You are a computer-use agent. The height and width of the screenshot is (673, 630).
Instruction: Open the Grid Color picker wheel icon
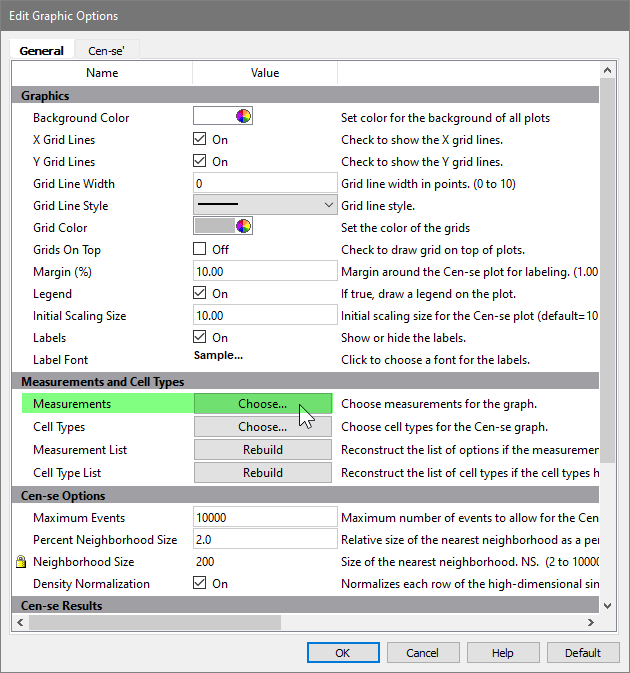click(243, 227)
